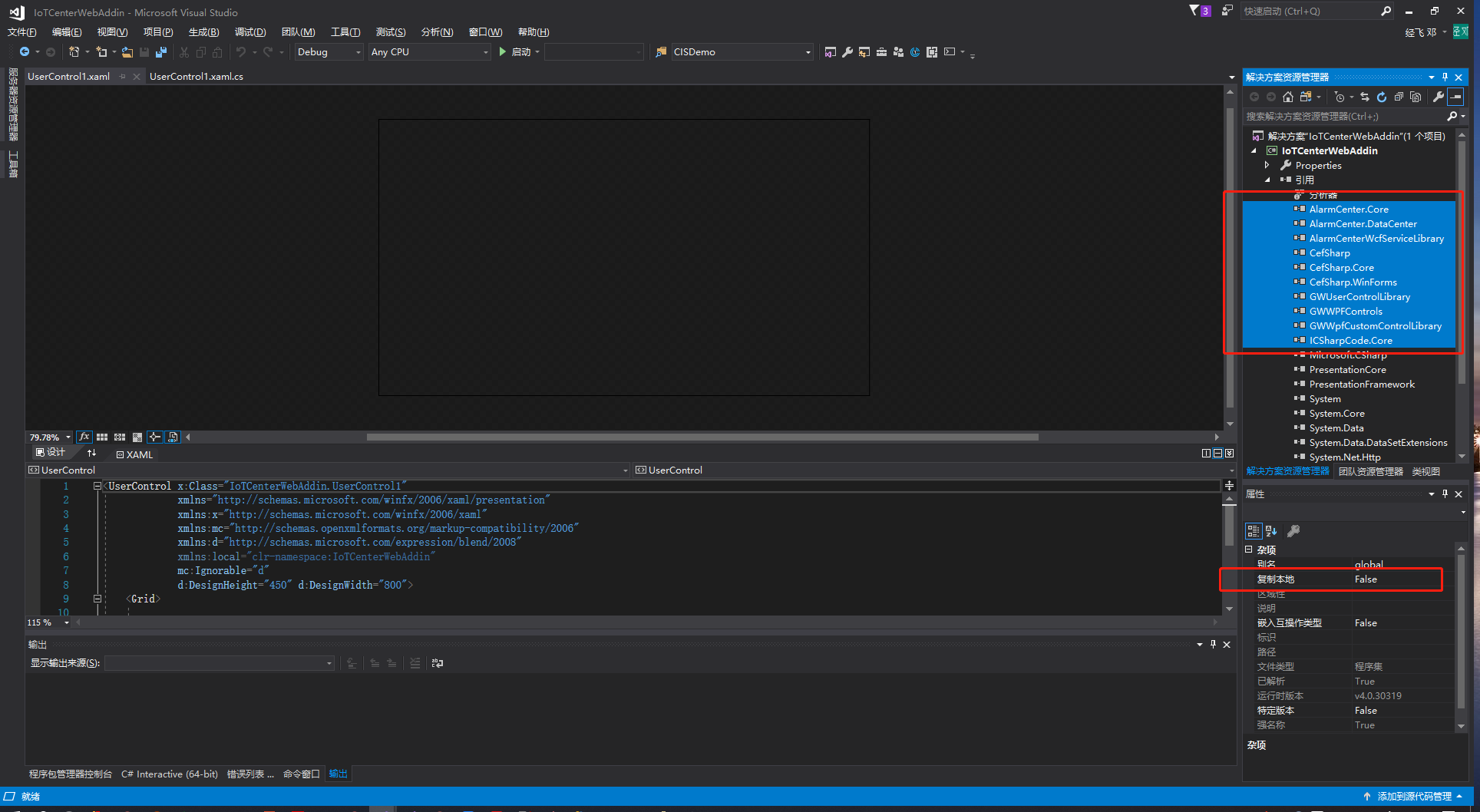Image resolution: width=1480 pixels, height=812 pixels.
Task: Click the Home icon in Solution Explorer
Action: point(1288,97)
